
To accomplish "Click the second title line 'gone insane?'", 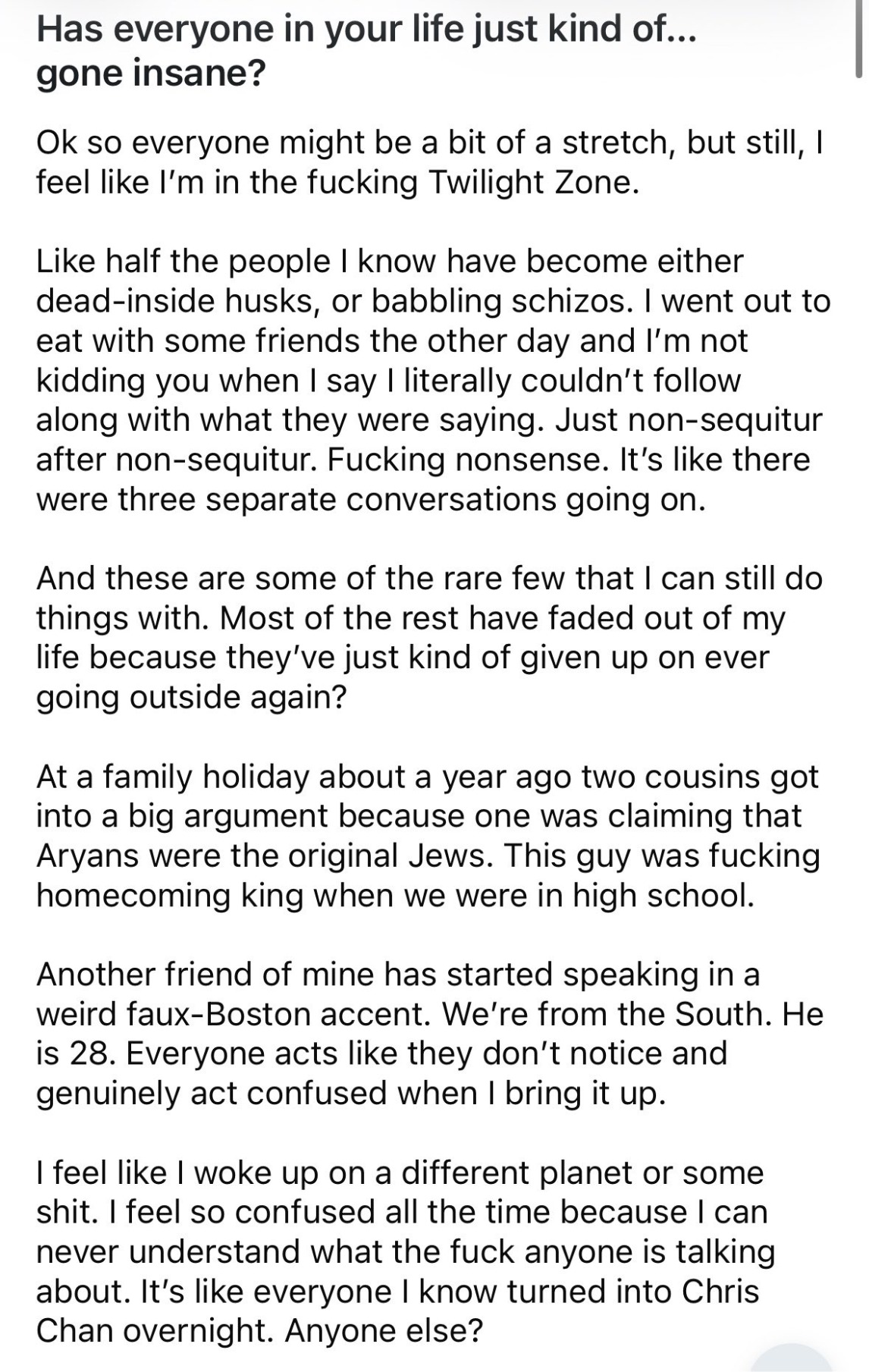I will click(150, 73).
